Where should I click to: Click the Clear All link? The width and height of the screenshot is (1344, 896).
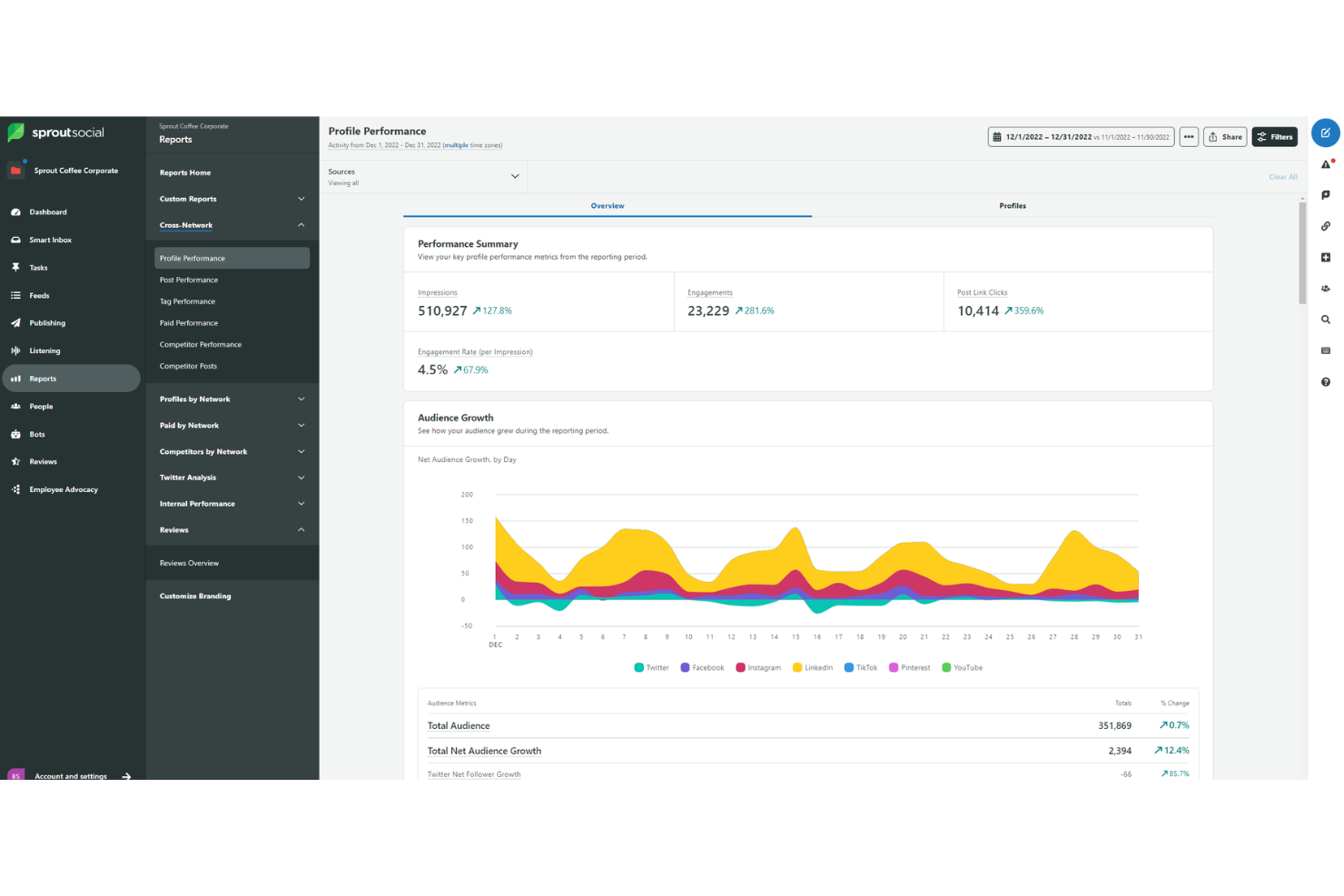pyautogui.click(x=1282, y=177)
